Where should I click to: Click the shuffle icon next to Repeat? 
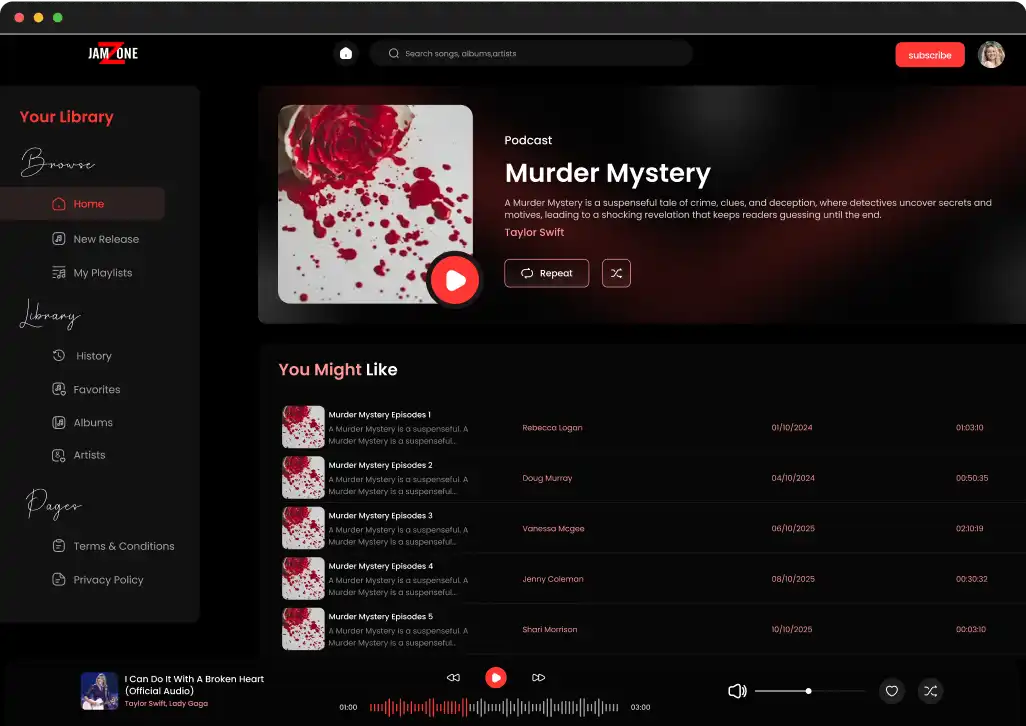click(616, 273)
